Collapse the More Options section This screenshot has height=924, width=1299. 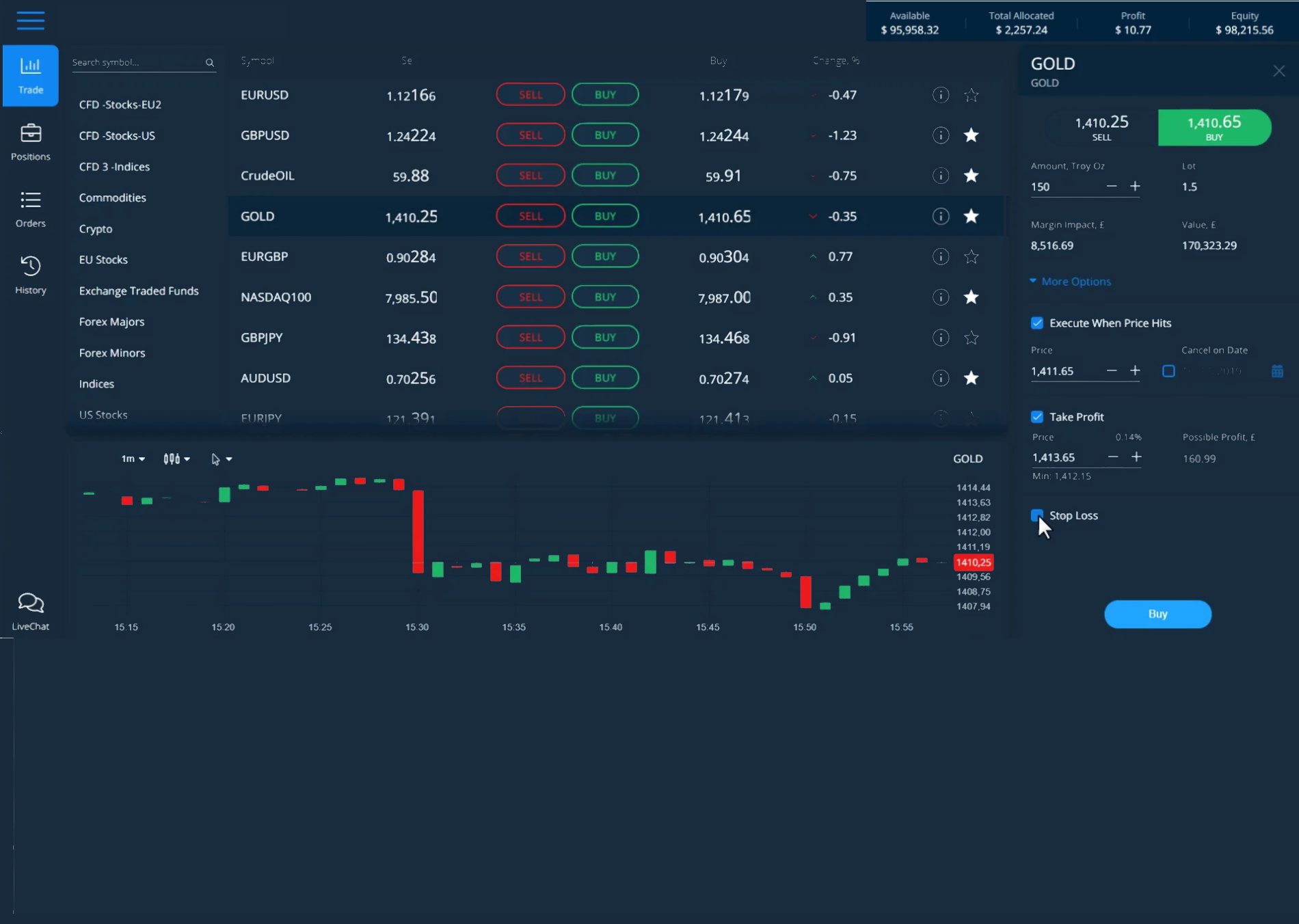click(1071, 282)
